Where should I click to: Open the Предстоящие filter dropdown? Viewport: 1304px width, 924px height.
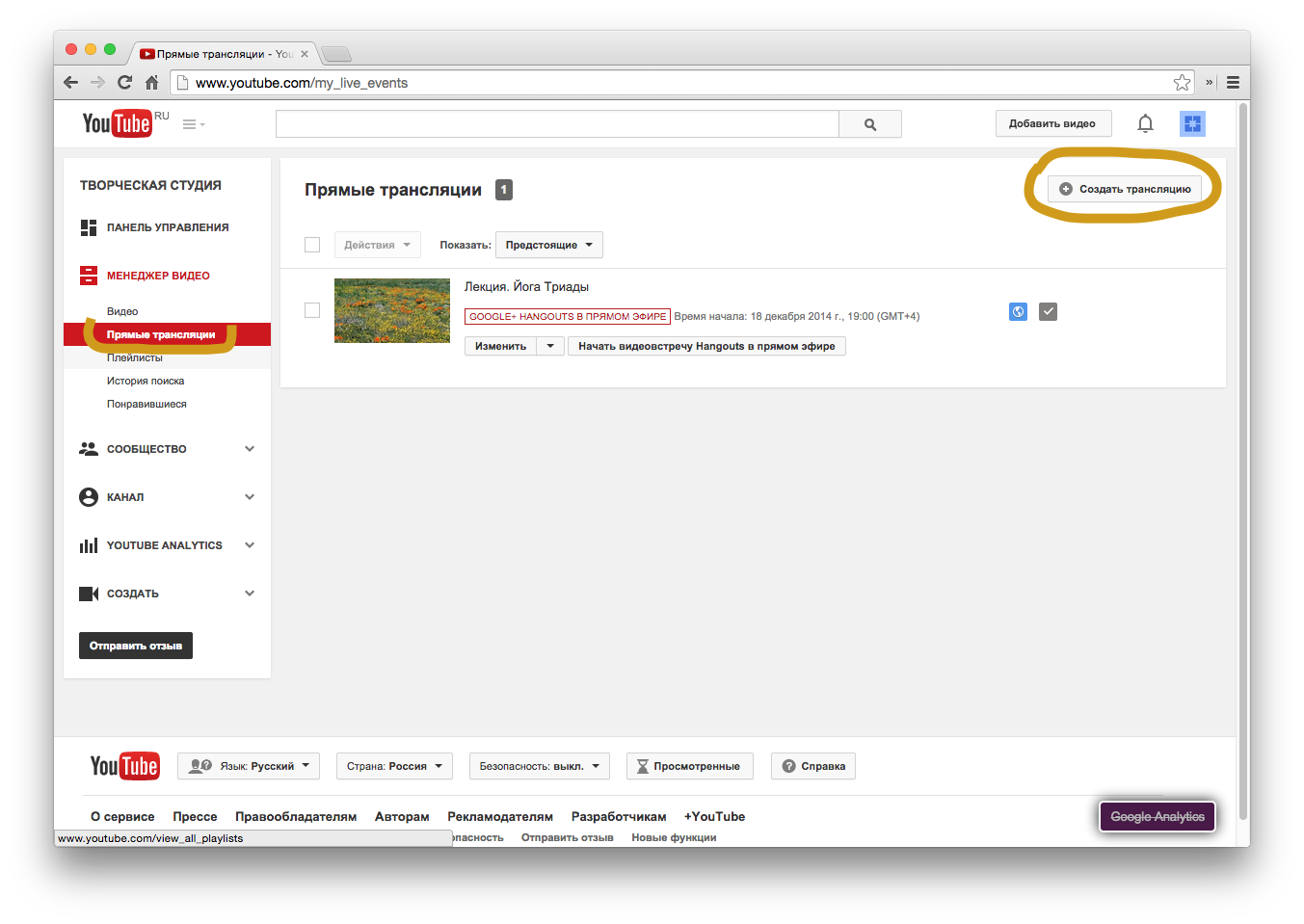click(548, 245)
